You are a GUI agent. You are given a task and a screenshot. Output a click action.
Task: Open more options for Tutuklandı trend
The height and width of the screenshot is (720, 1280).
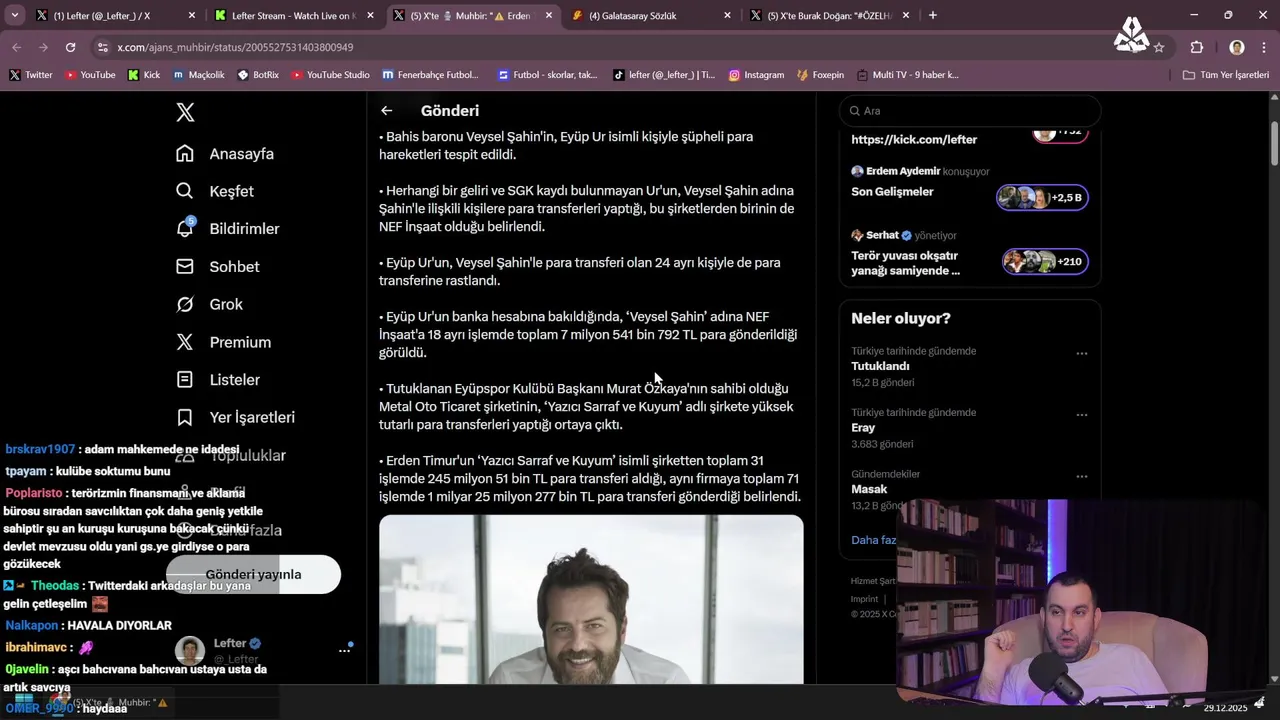point(1081,353)
